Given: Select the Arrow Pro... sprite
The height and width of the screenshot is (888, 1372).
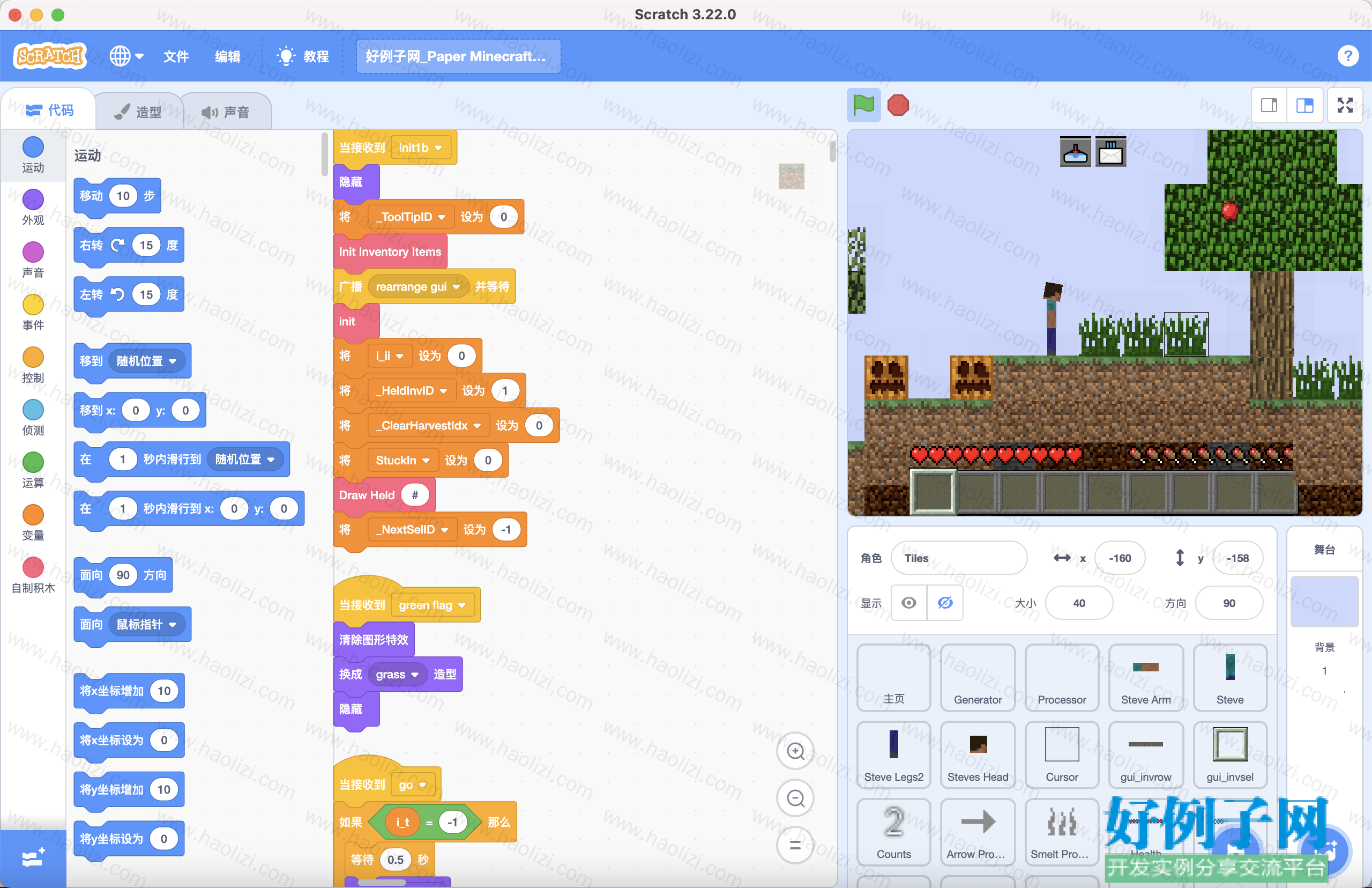Looking at the screenshot, I should [x=978, y=832].
